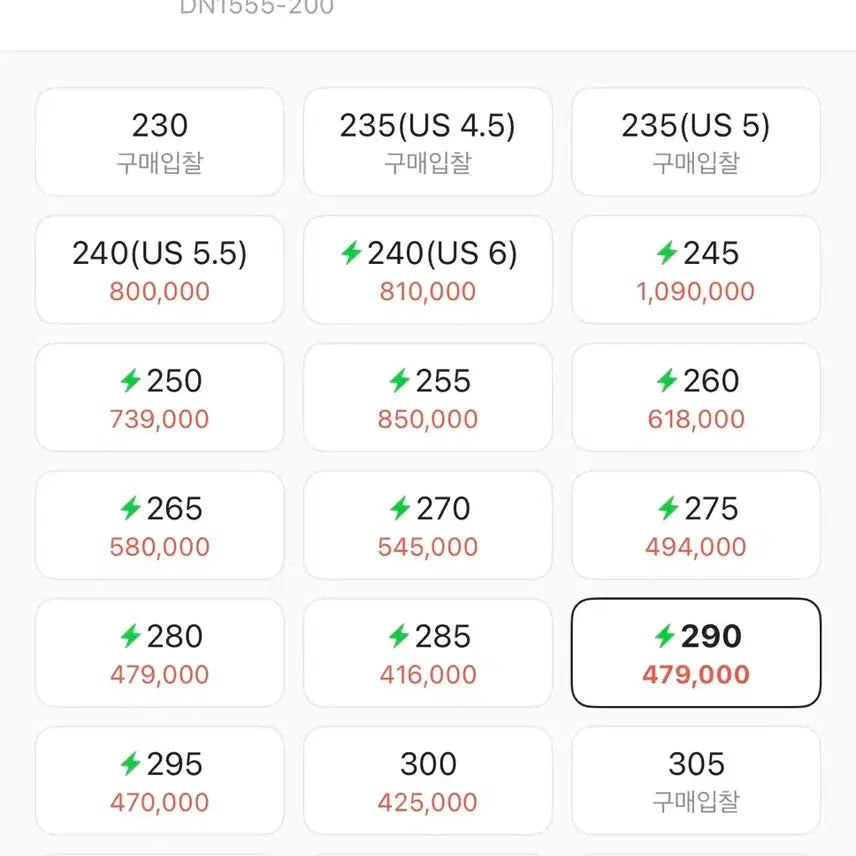Pick size 305 with 구매입찰 label
This screenshot has width=856, height=856.
(695, 781)
